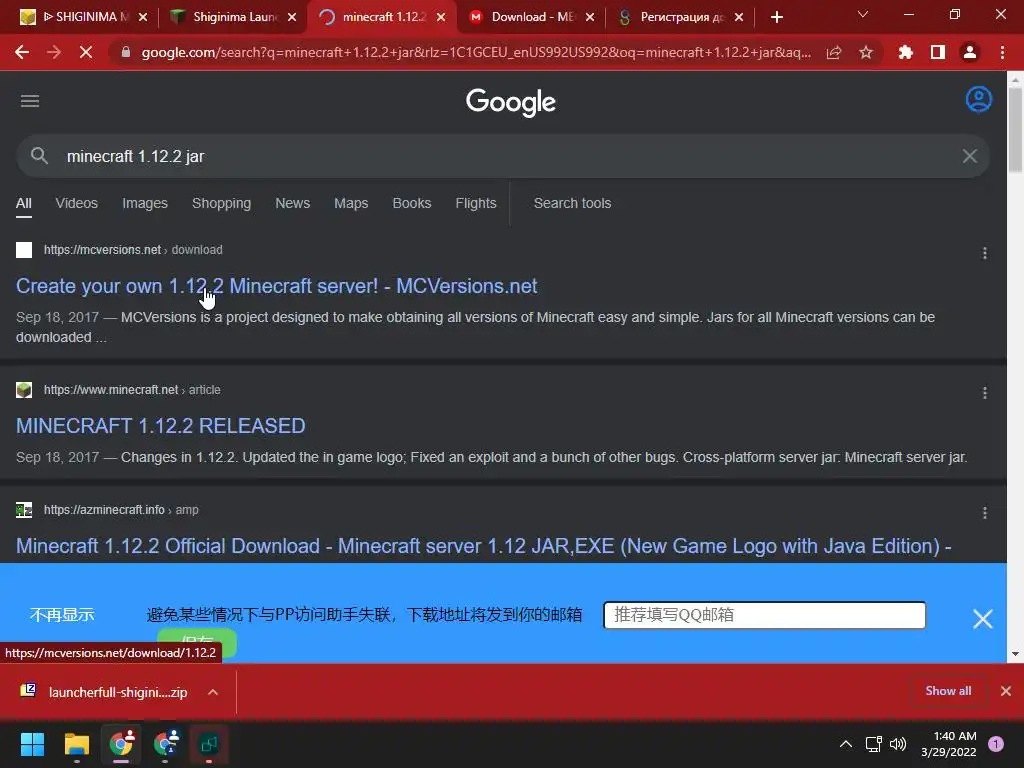Open the tab search dropdown arrow
This screenshot has width=1024, height=768.
click(x=863, y=14)
